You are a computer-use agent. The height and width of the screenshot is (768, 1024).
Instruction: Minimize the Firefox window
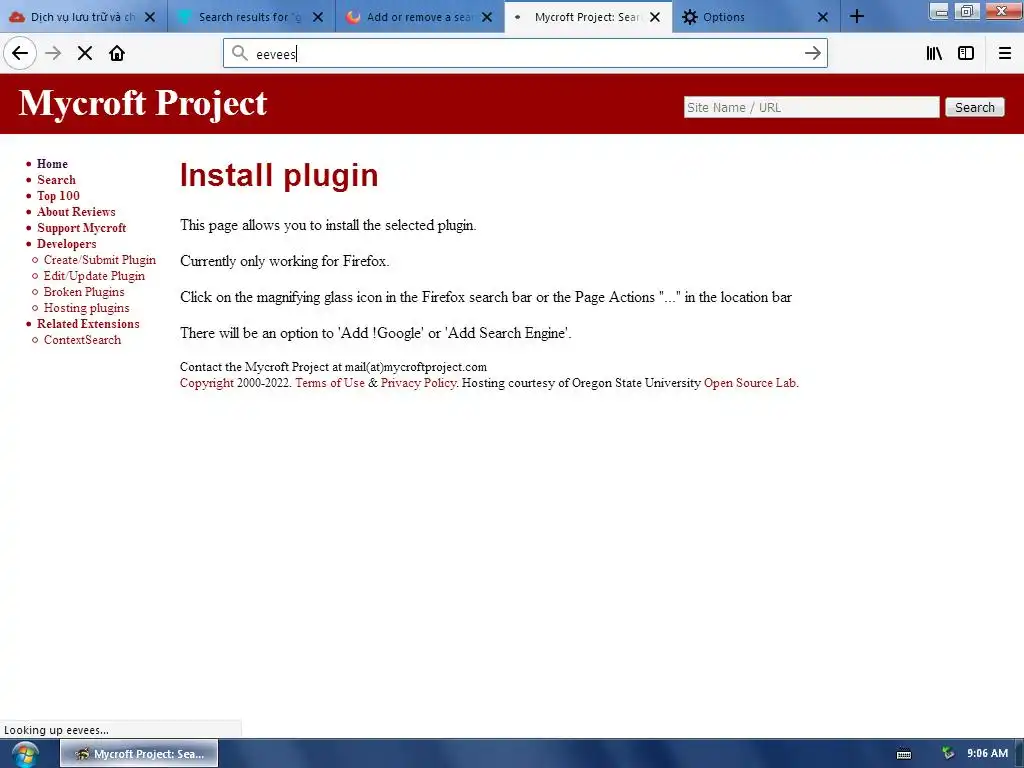(940, 11)
